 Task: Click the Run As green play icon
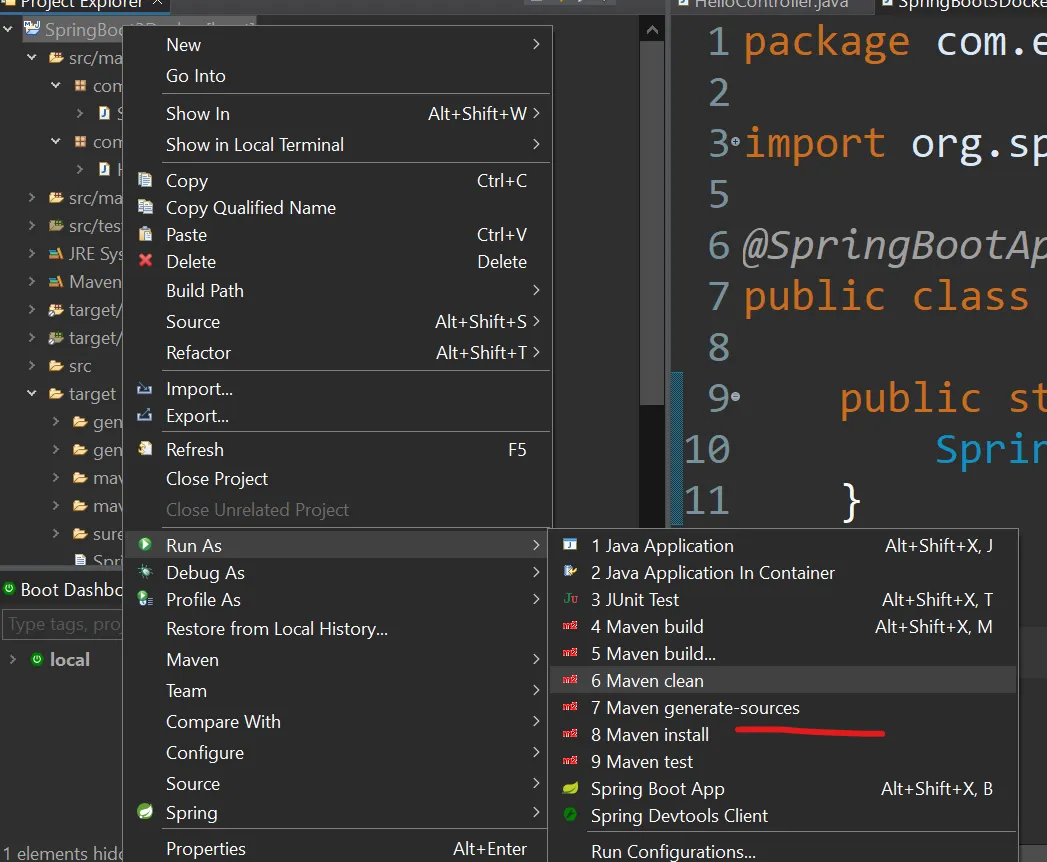pos(146,545)
